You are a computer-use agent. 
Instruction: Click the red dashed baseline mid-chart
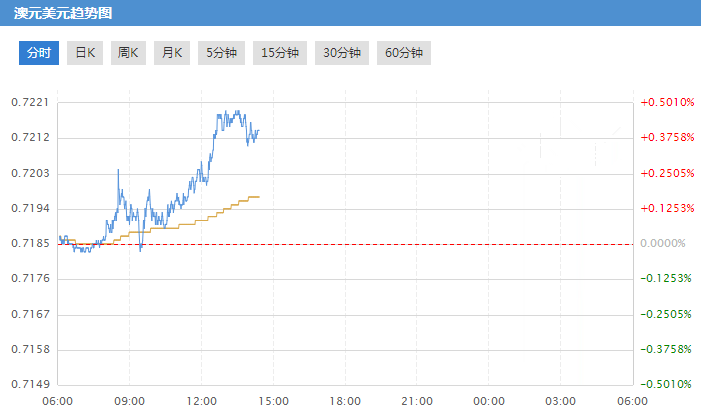[345, 244]
